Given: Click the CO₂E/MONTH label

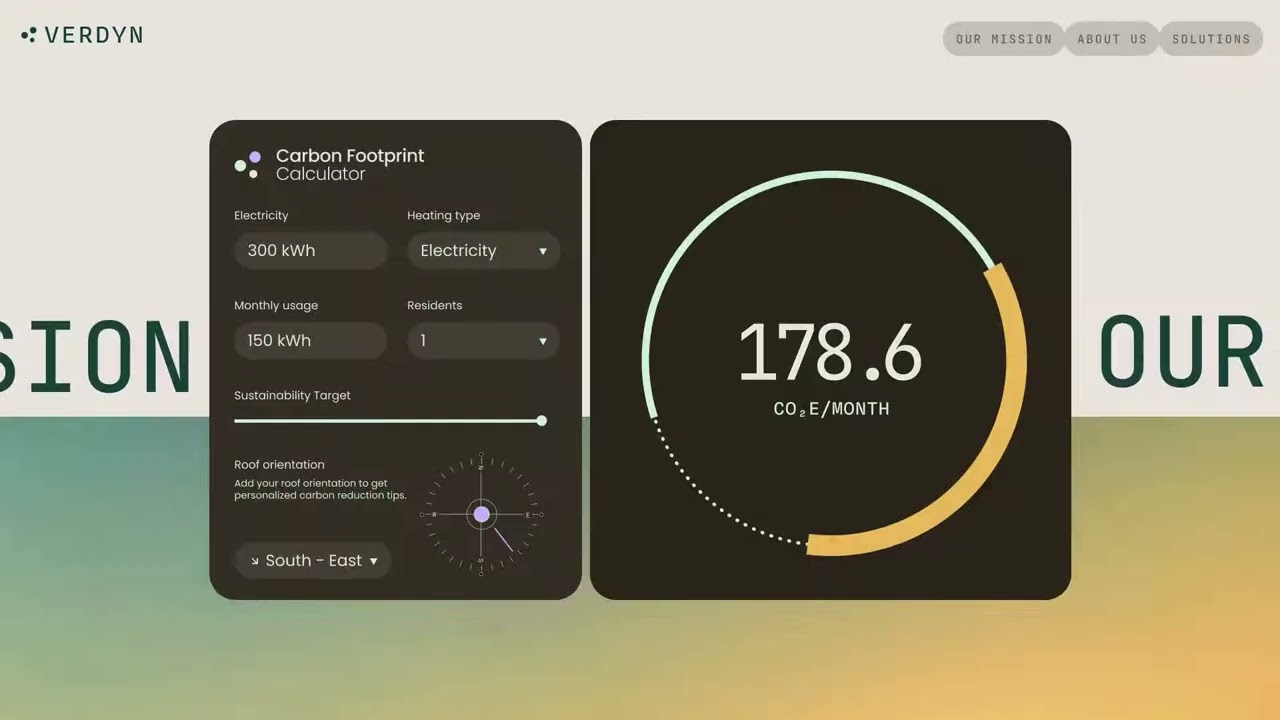Looking at the screenshot, I should click(x=831, y=409).
